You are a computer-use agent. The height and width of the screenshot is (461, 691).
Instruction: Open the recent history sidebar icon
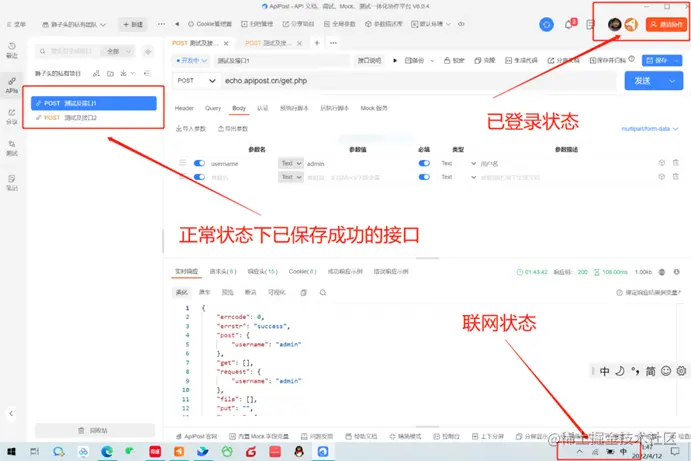[x=12, y=50]
